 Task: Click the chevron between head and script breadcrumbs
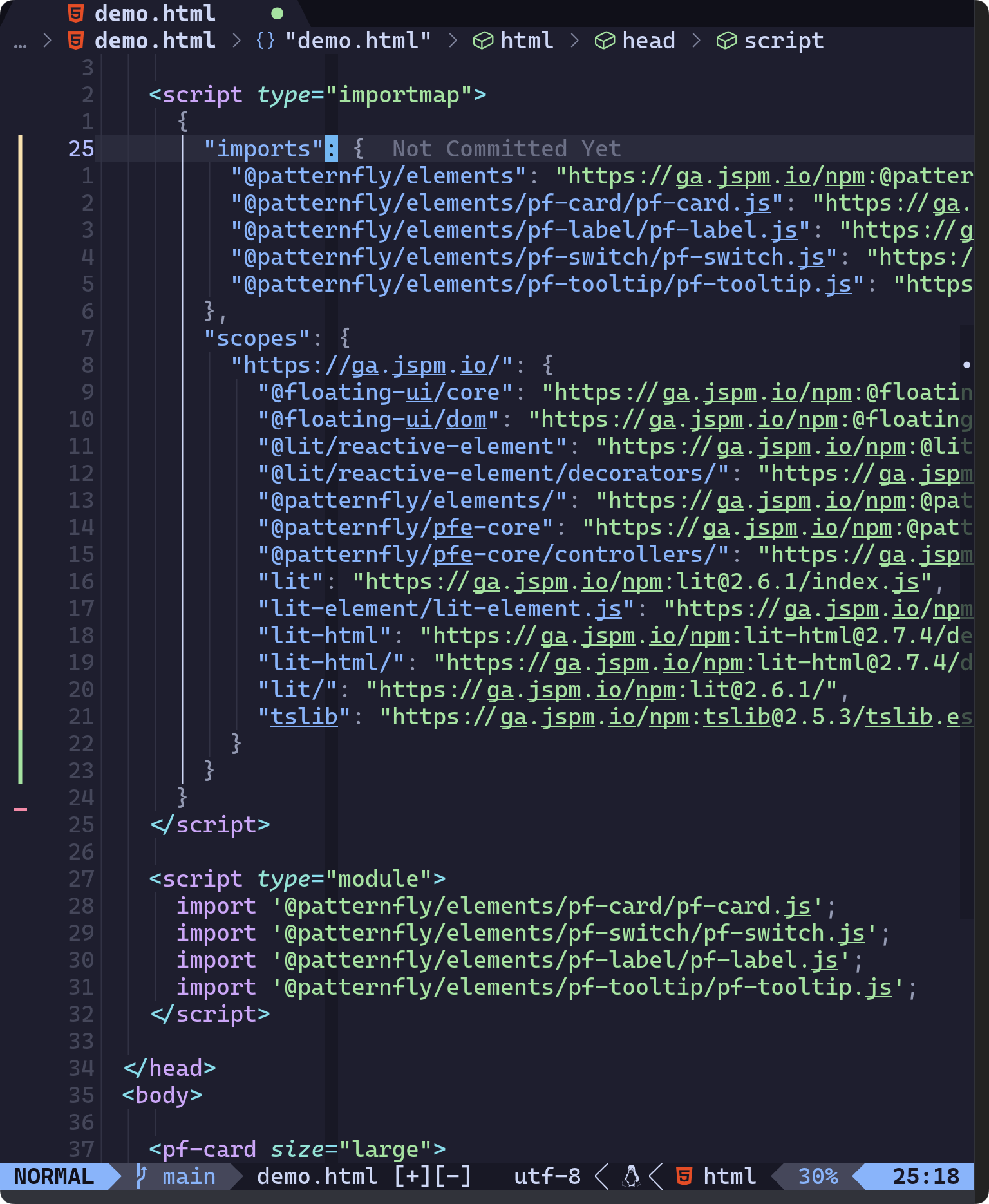pos(696,41)
